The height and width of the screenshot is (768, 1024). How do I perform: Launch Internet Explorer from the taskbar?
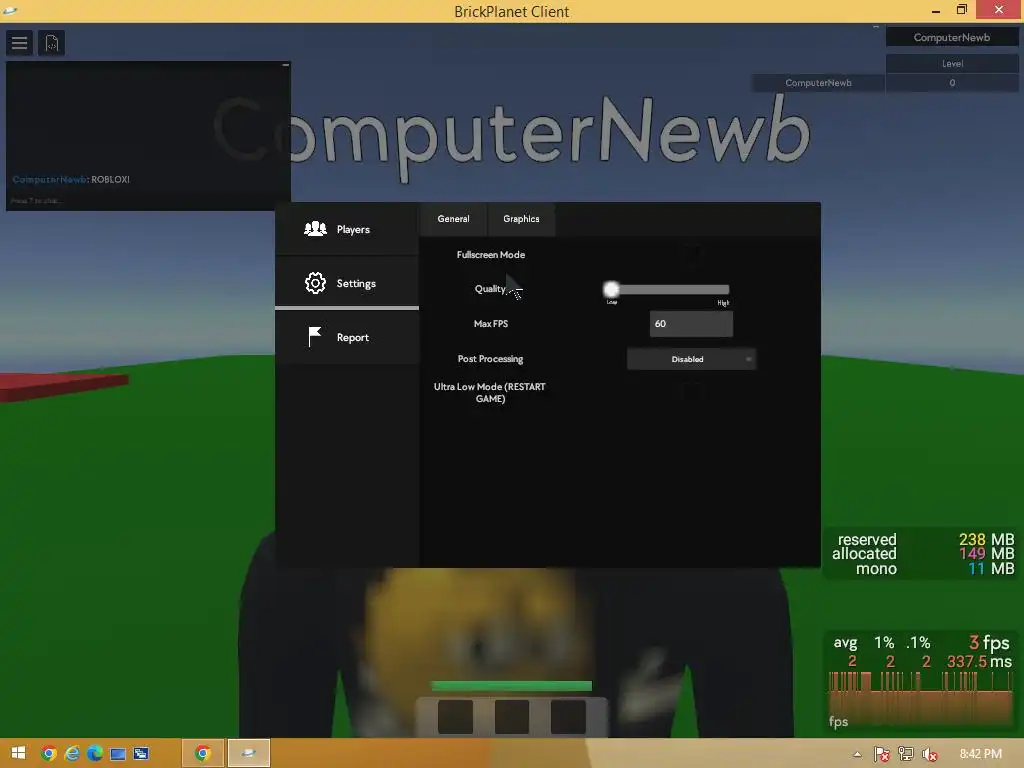(x=72, y=753)
